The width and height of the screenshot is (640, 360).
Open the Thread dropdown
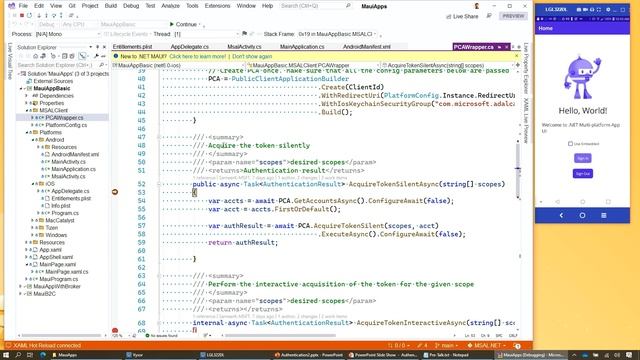tap(206, 34)
